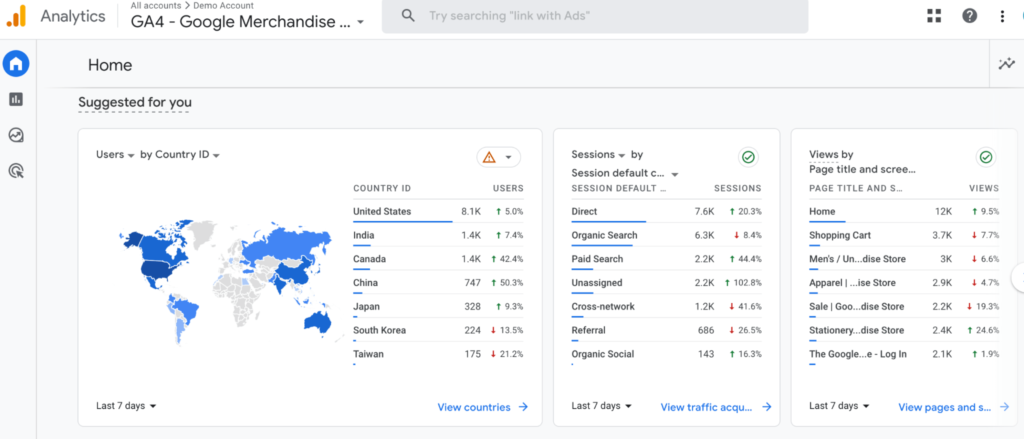Open the Help question mark icon

(x=970, y=16)
